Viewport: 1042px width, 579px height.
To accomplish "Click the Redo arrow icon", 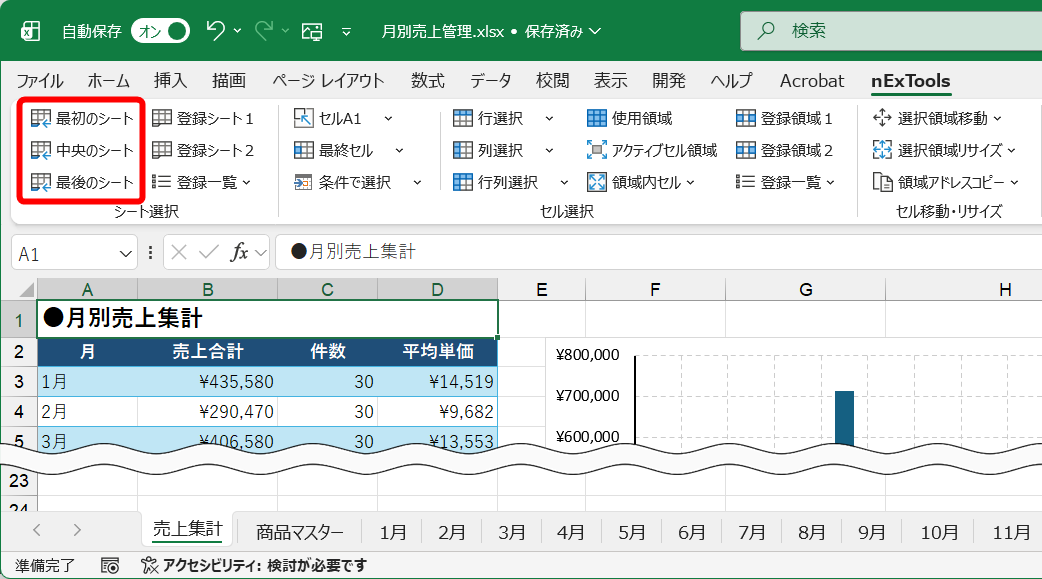I will [x=264, y=31].
